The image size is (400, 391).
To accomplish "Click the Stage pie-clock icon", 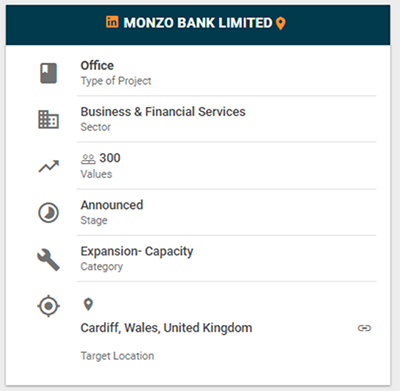I will click(x=49, y=213).
